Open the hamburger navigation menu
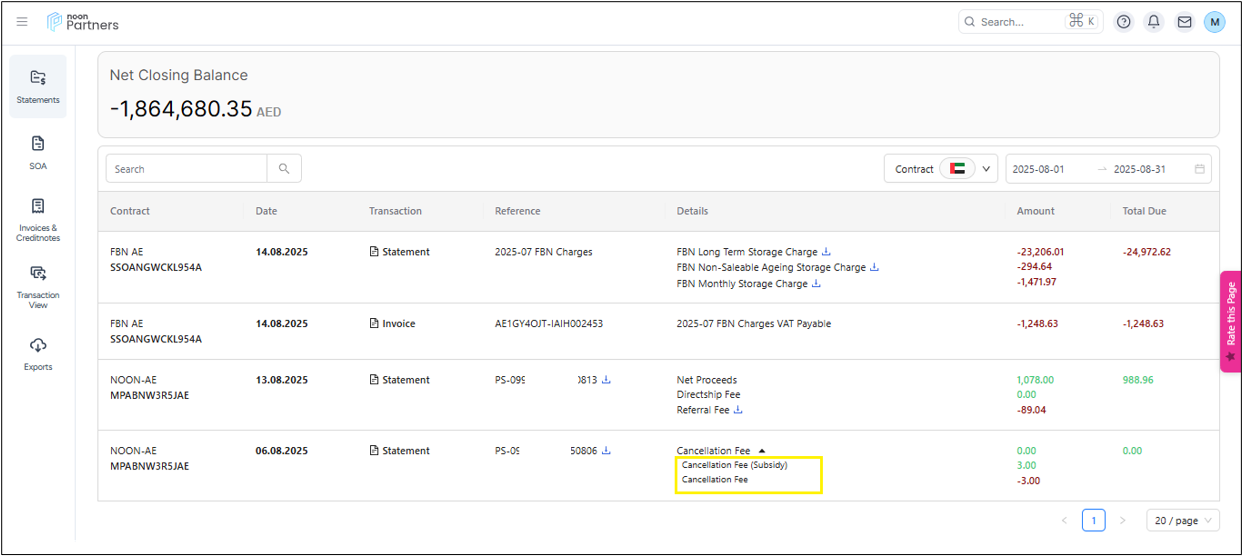The image size is (1245, 557). click(22, 22)
